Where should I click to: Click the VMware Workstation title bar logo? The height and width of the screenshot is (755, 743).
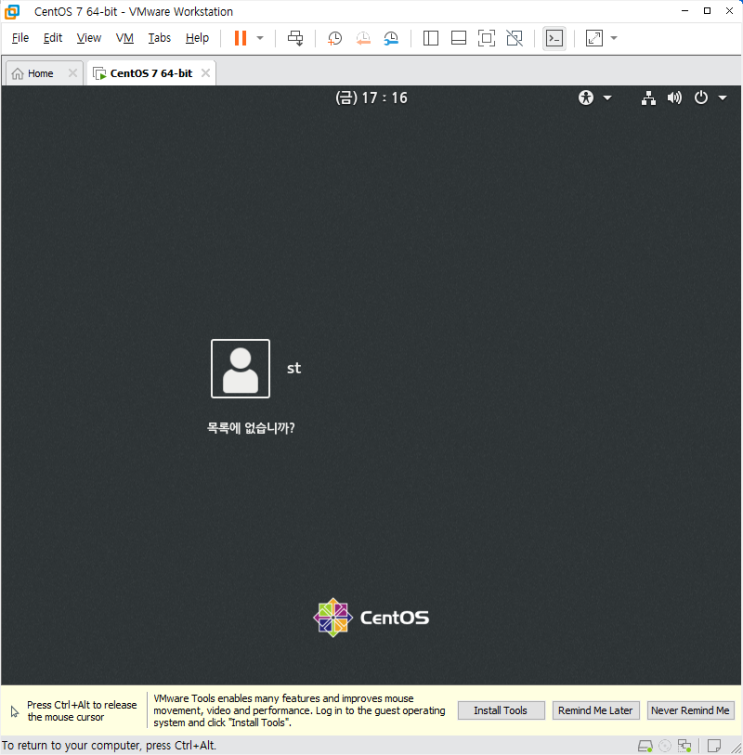(x=13, y=12)
